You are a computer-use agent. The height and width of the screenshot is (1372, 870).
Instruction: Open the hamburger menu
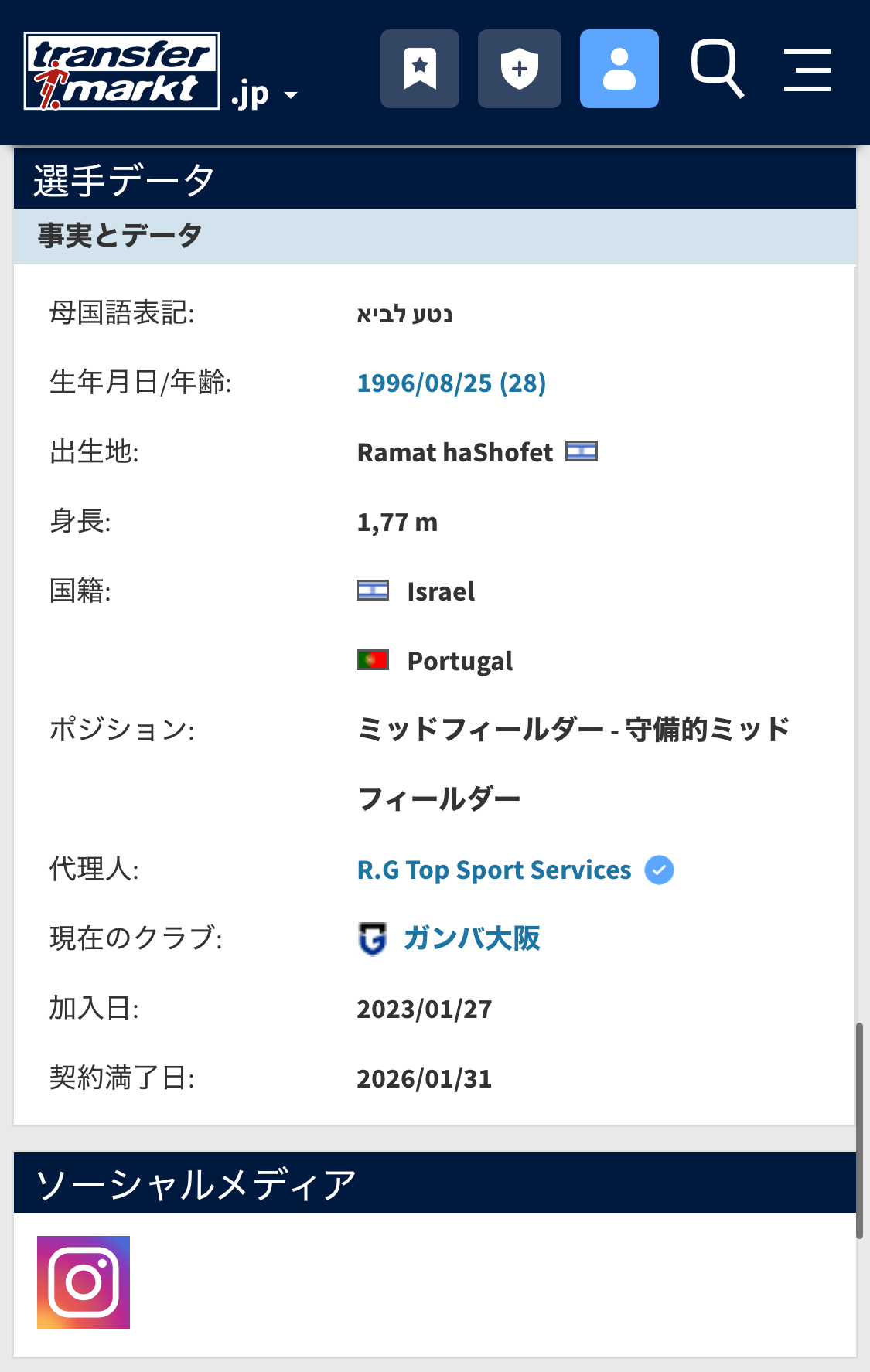(x=807, y=70)
